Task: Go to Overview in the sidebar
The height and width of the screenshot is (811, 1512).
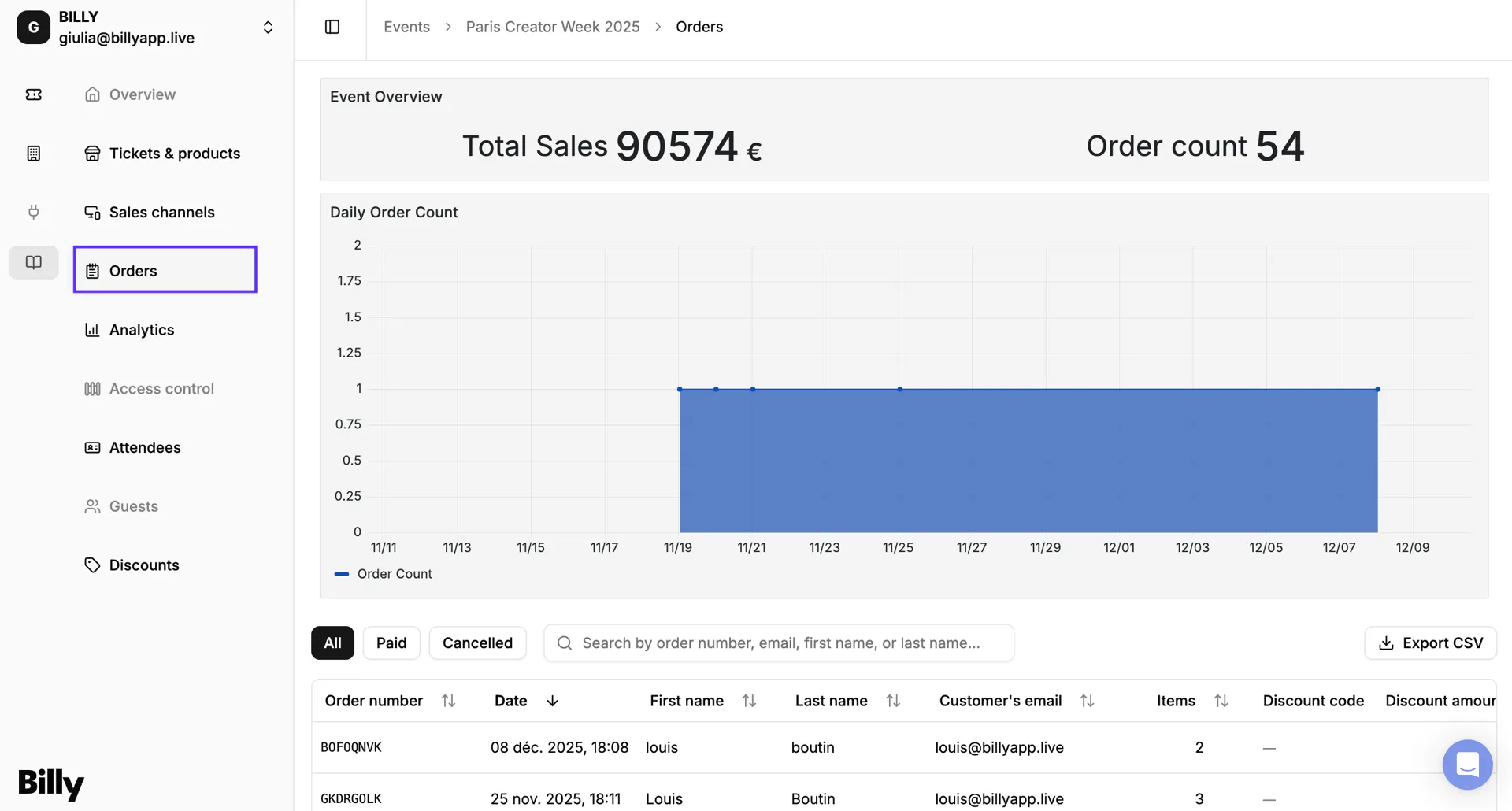Action: [x=143, y=94]
